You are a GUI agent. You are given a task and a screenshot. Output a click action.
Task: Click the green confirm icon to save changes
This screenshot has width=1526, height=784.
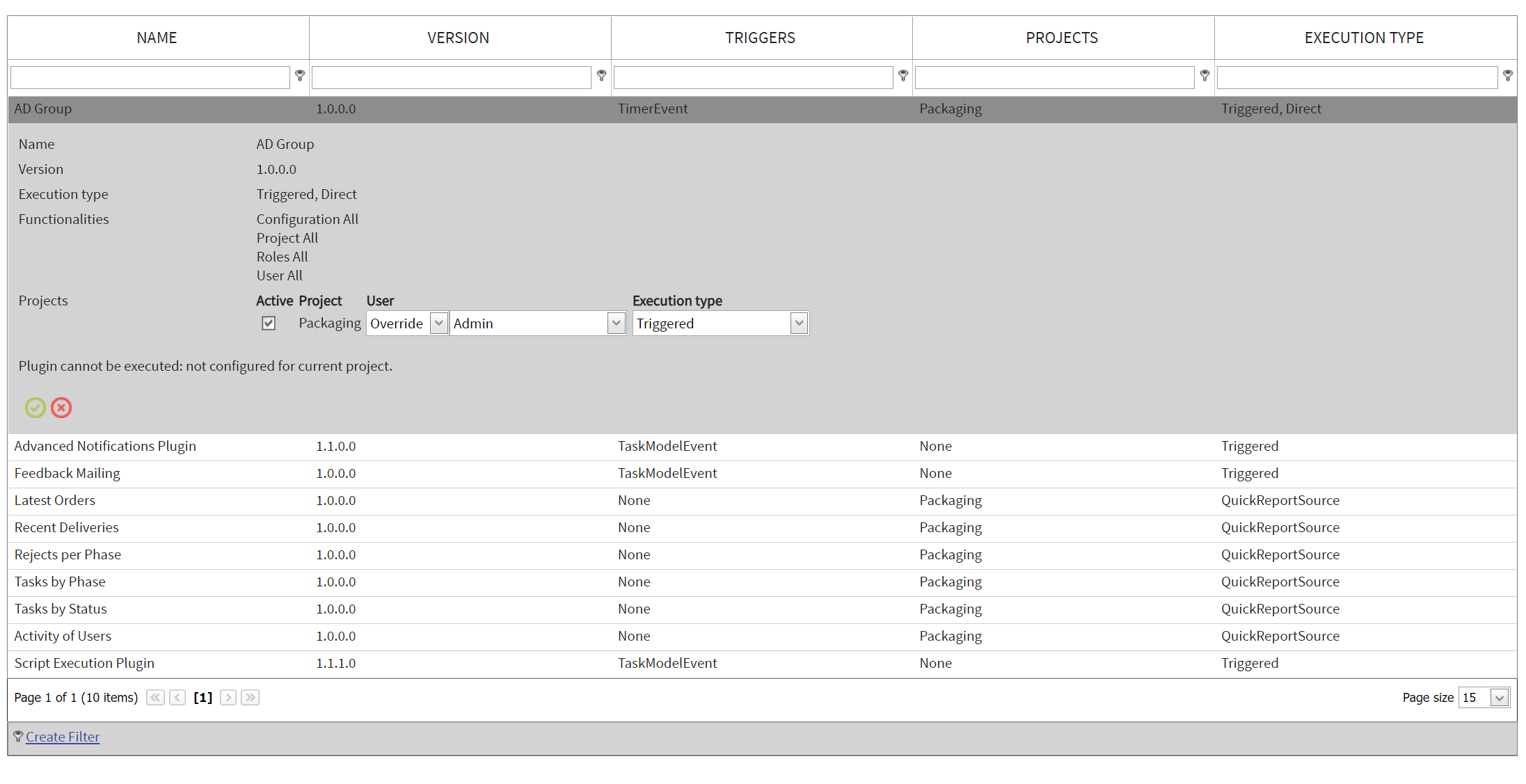35,408
